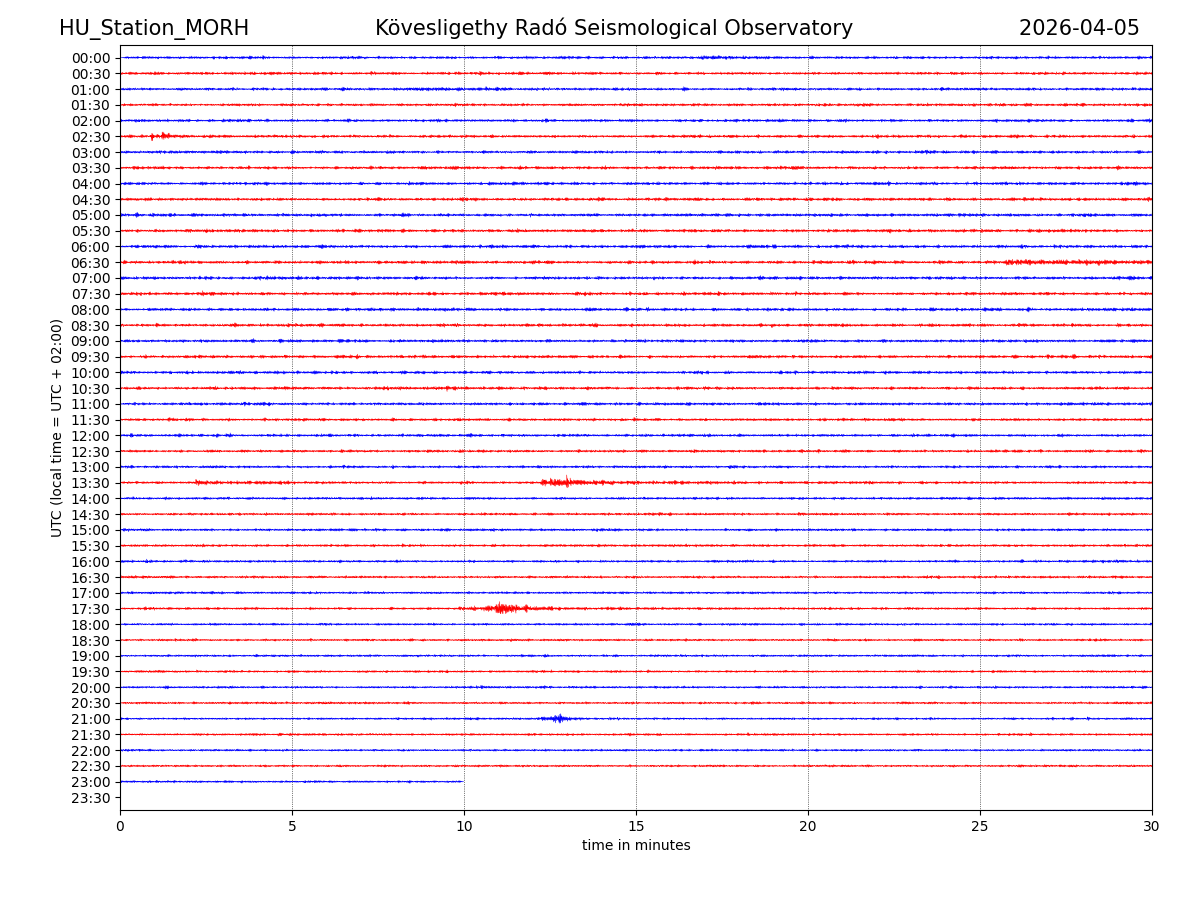Click the 'time in minutes' axis label

[x=636, y=846]
